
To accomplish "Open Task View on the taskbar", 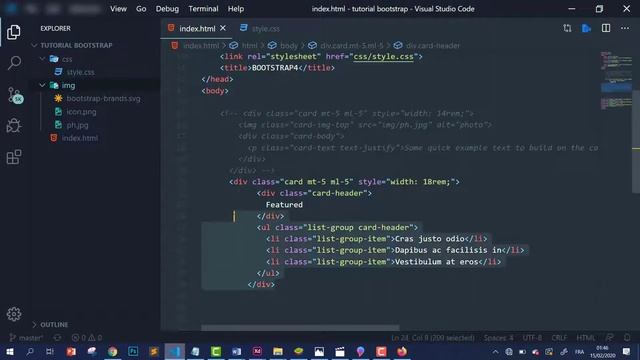I will coord(50,351).
